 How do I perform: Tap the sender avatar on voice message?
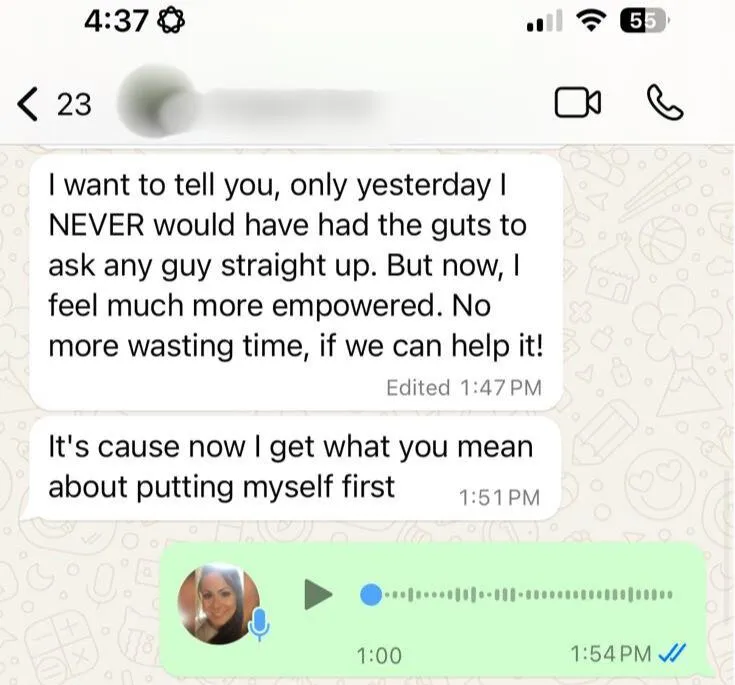coord(218,604)
